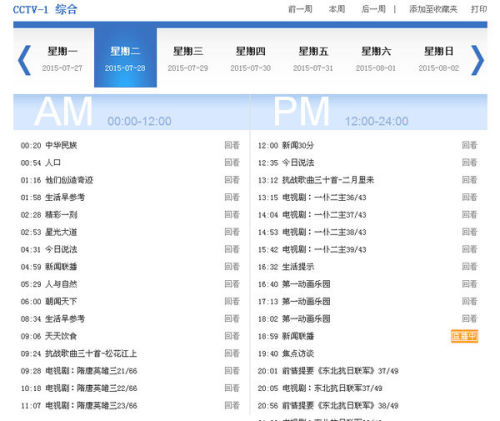Image resolution: width=500 pixels, height=421 pixels.
Task: Select the 星期一 2015-07-27 tab
Action: click(62, 58)
